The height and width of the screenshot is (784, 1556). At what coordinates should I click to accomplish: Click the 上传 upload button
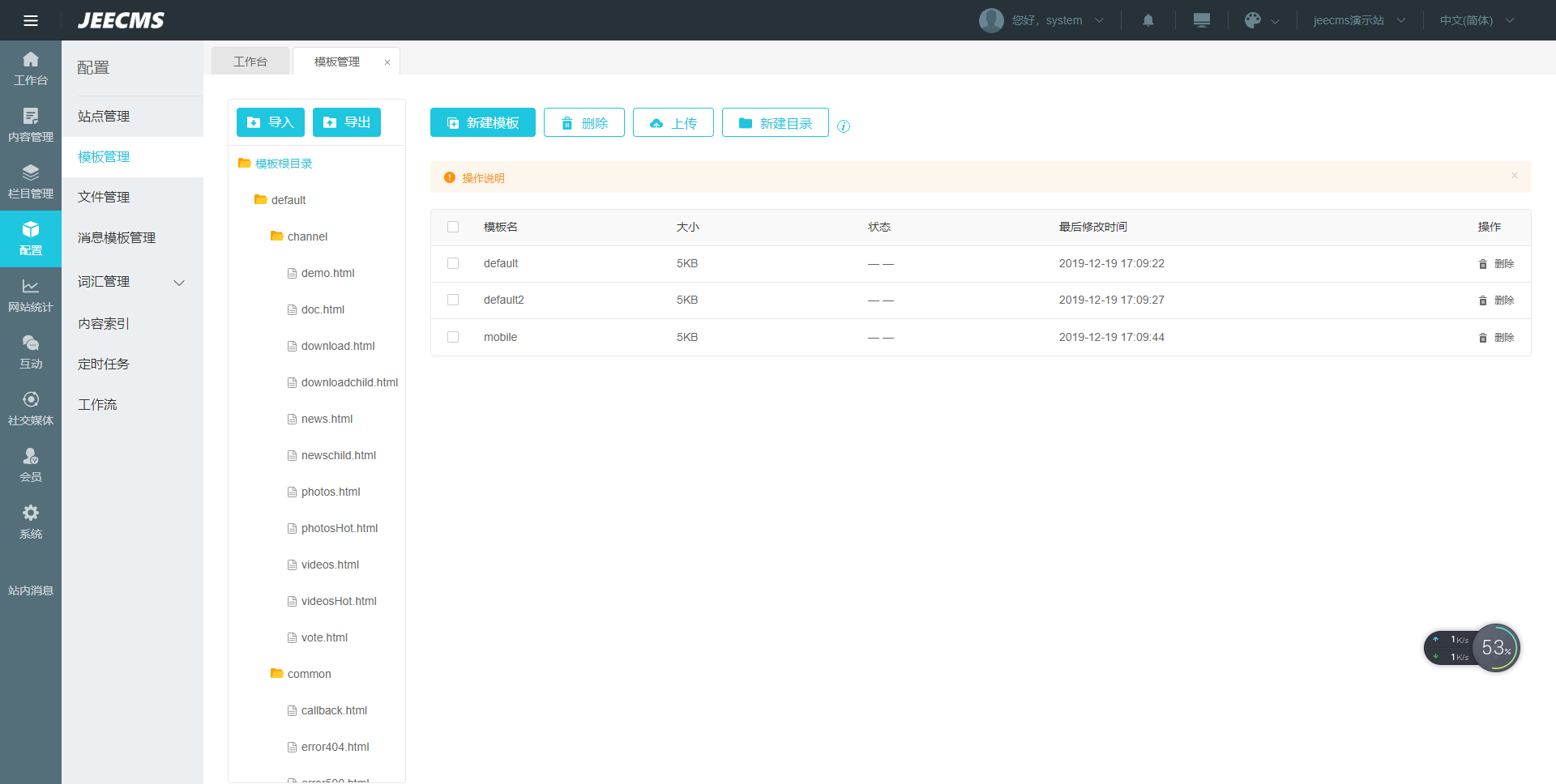tap(673, 122)
